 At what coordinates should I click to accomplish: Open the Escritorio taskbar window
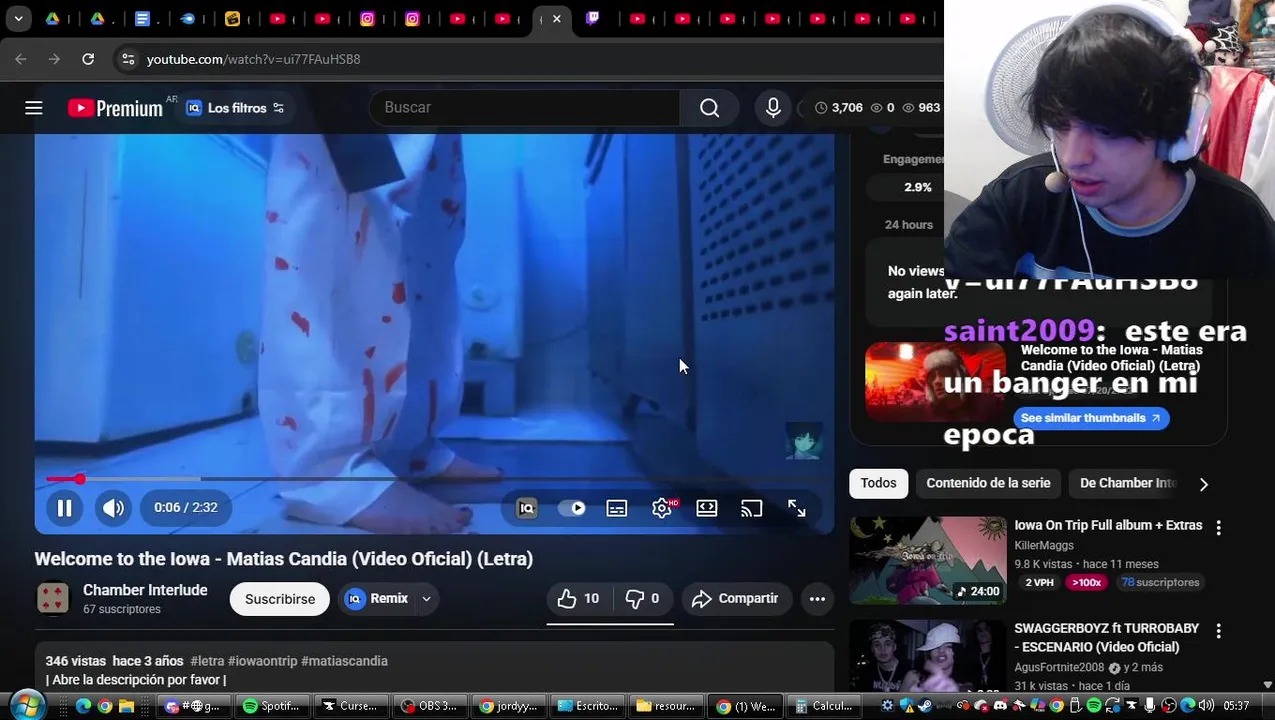click(x=588, y=706)
